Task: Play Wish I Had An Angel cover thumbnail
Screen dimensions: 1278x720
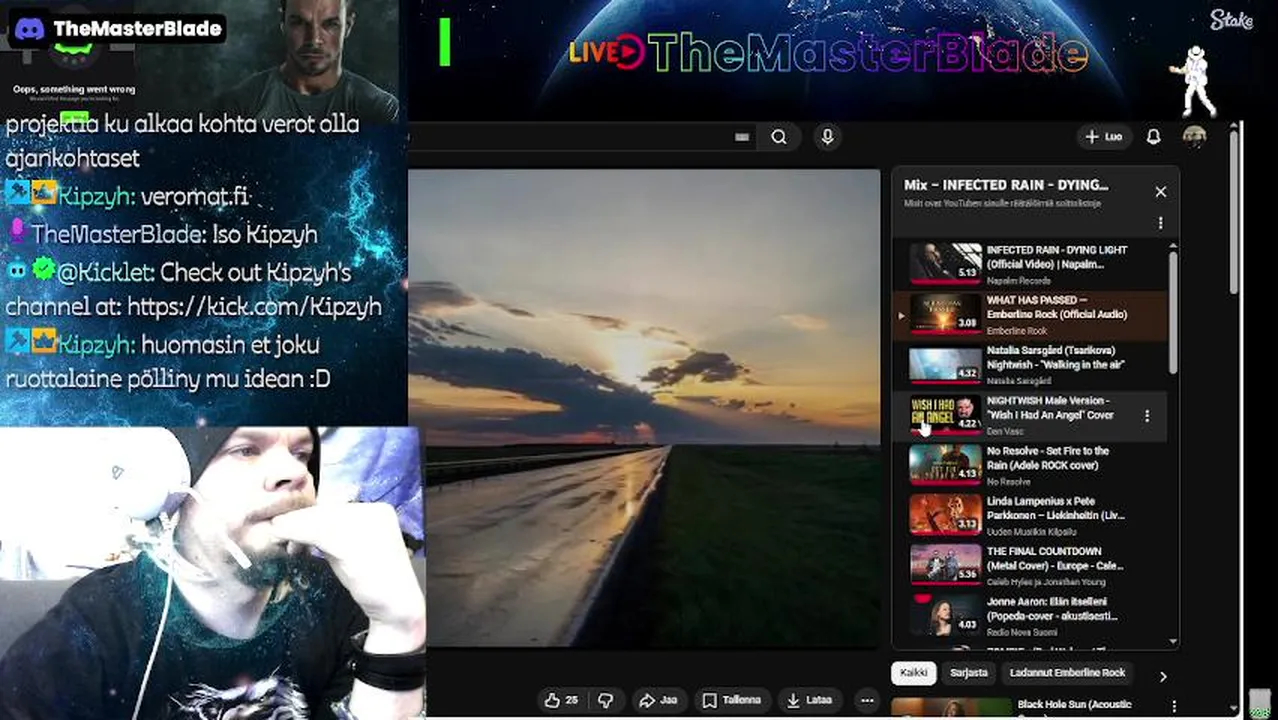Action: [945, 414]
